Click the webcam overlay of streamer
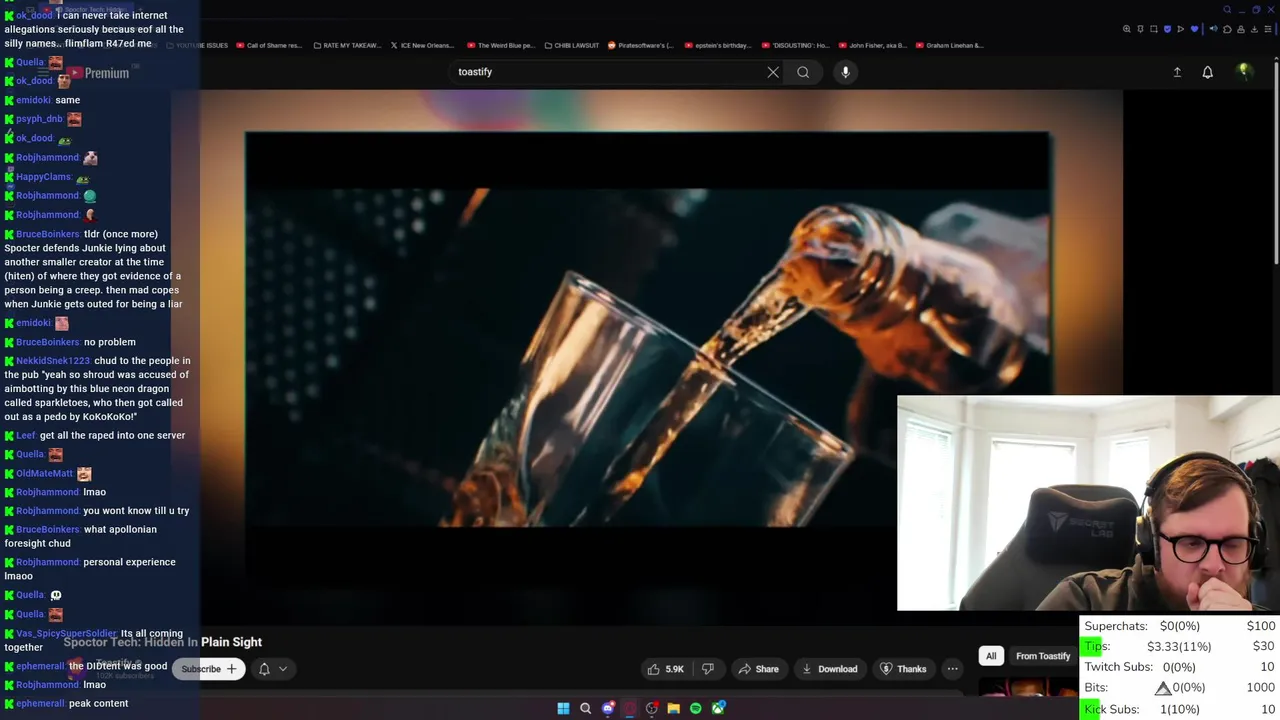This screenshot has height=720, width=1280. pyautogui.click(x=1088, y=503)
